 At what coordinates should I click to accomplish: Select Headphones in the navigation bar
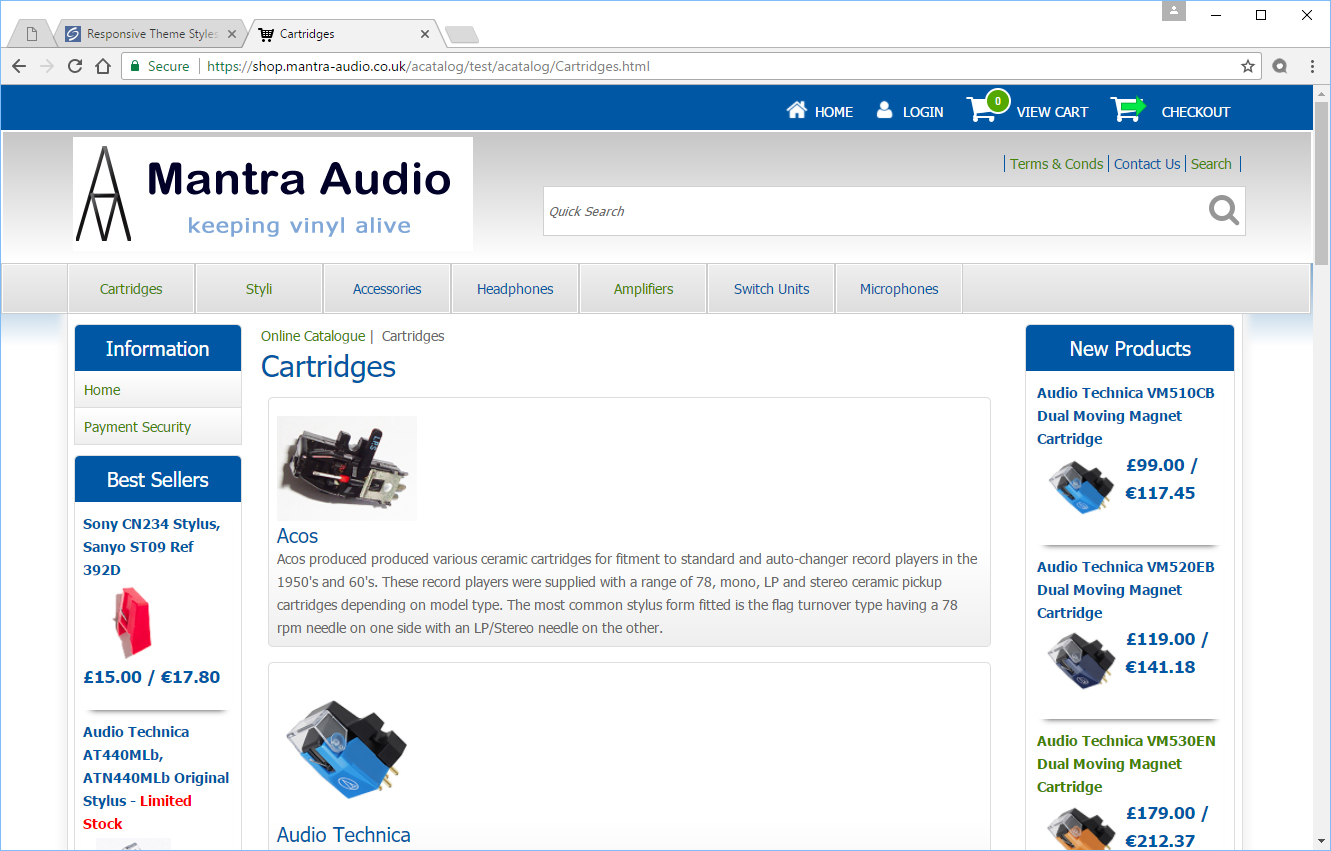515,289
